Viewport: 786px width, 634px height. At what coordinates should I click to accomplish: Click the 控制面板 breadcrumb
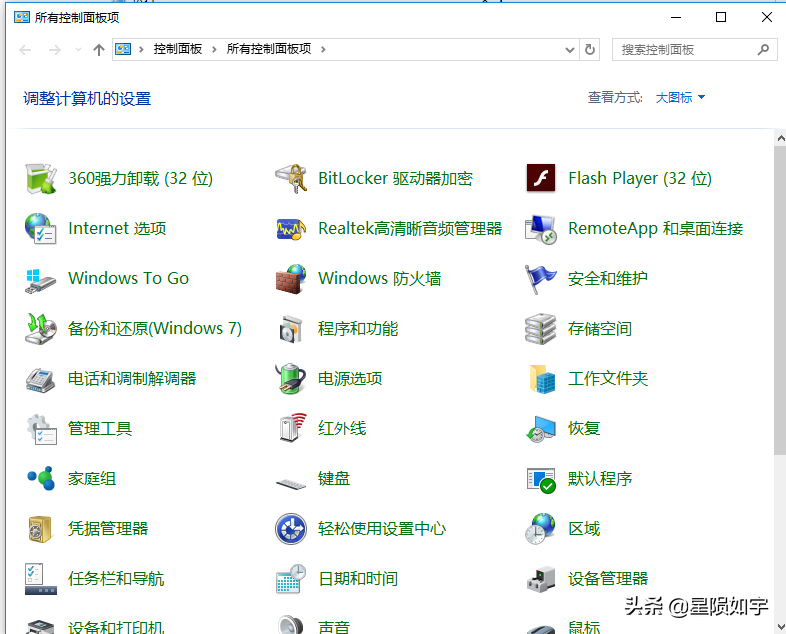(x=177, y=49)
